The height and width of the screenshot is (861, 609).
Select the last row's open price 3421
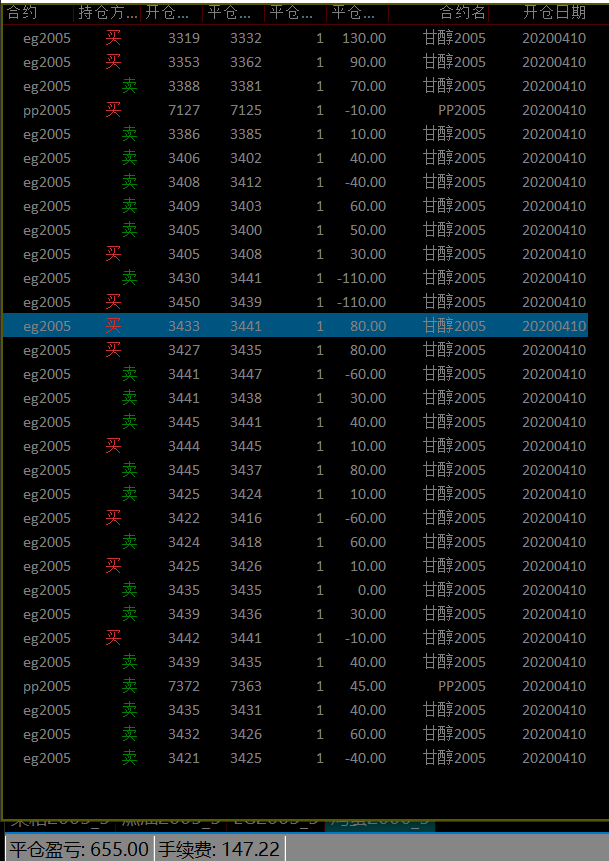pyautogui.click(x=184, y=758)
